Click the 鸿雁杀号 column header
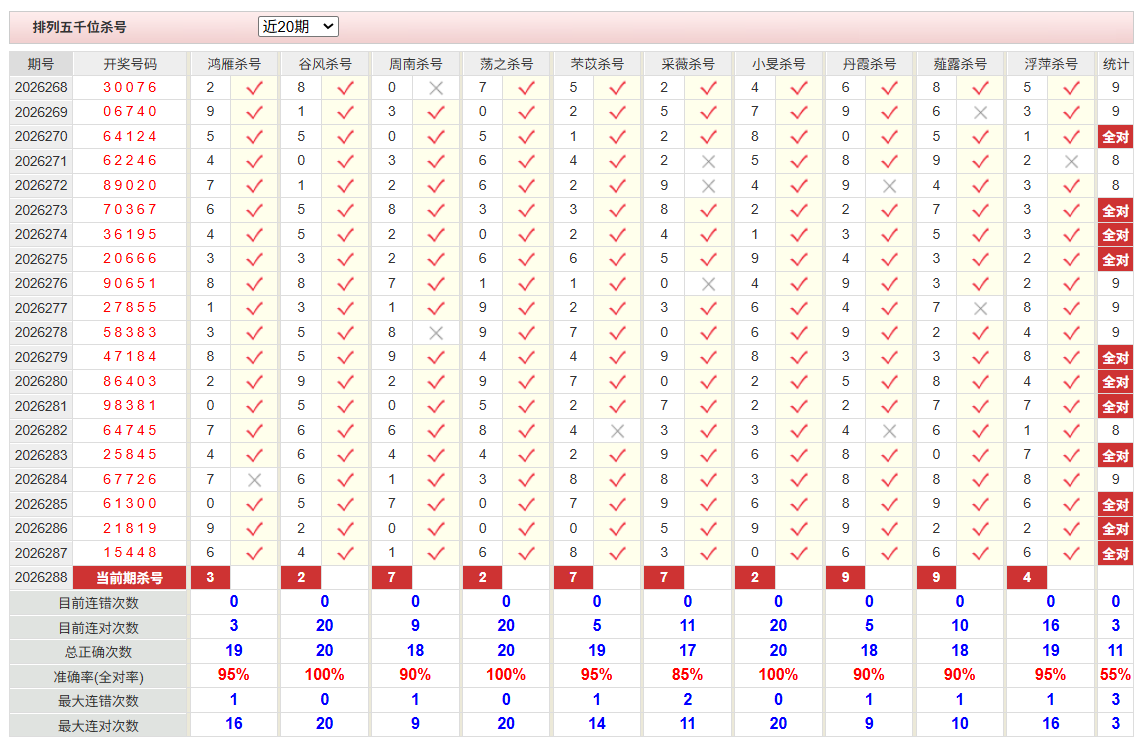Viewport: 1139px width, 747px height. point(234,64)
